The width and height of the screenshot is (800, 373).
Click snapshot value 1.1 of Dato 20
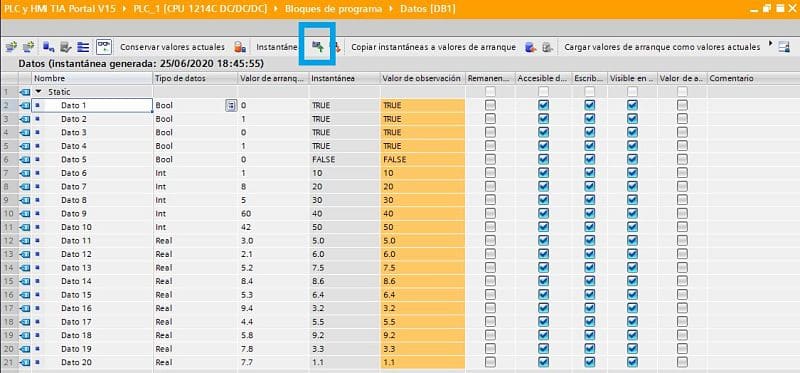tap(344, 362)
